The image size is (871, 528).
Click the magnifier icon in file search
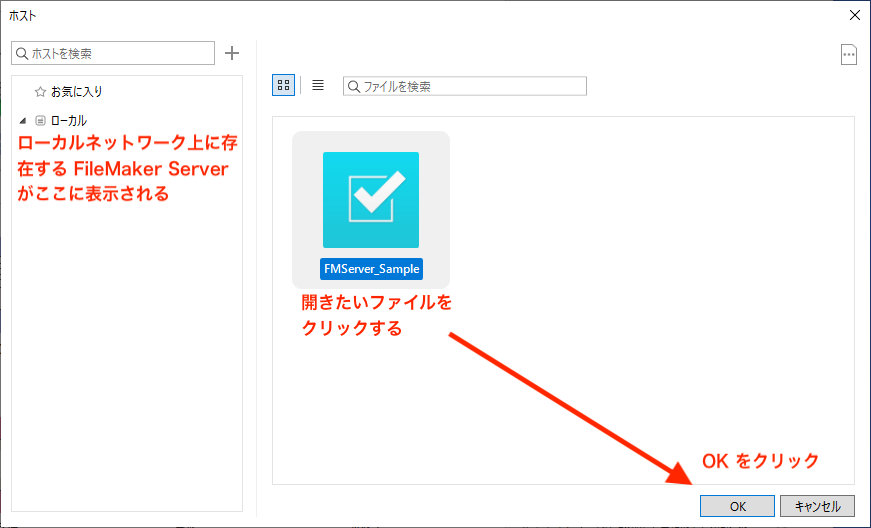pos(353,87)
